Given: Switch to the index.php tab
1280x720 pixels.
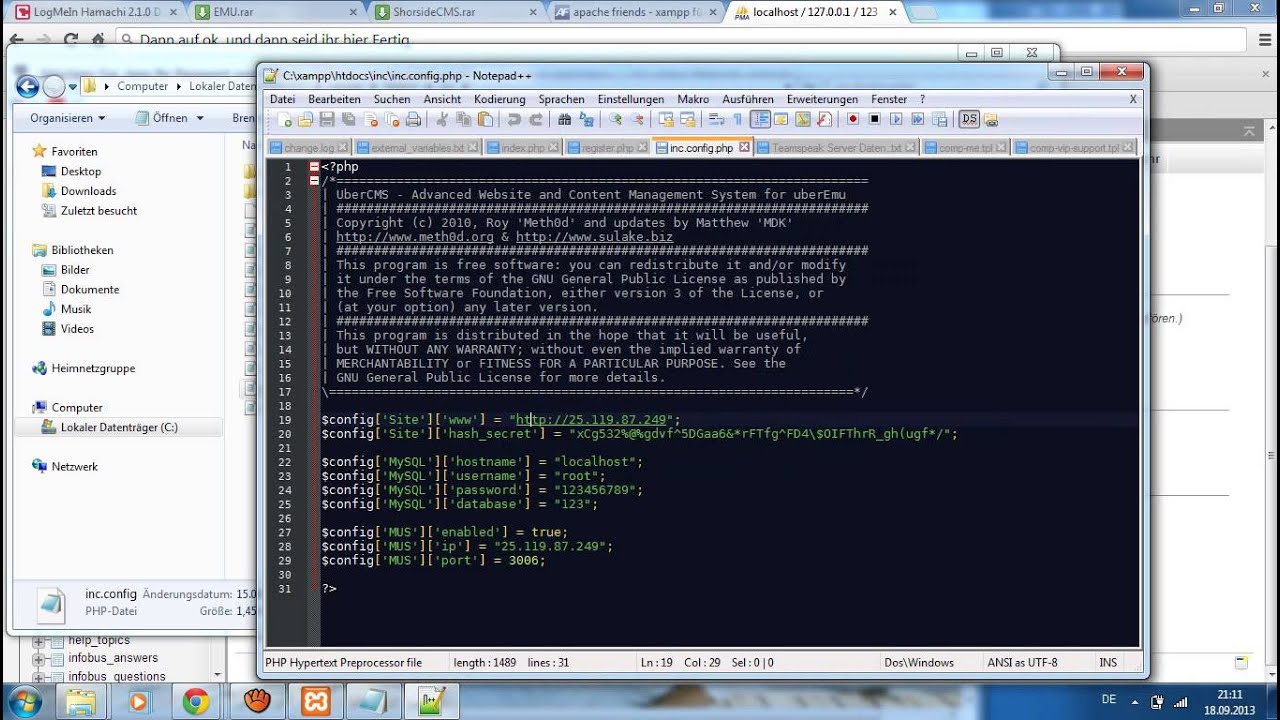Looking at the screenshot, I should pos(523,147).
